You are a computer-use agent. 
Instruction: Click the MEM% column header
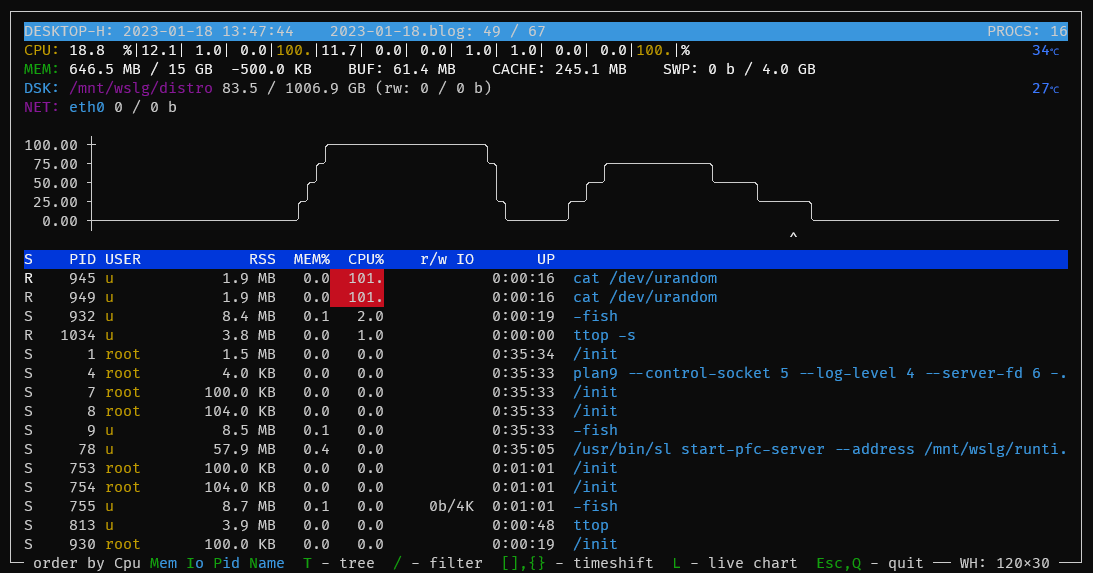[x=312, y=259]
